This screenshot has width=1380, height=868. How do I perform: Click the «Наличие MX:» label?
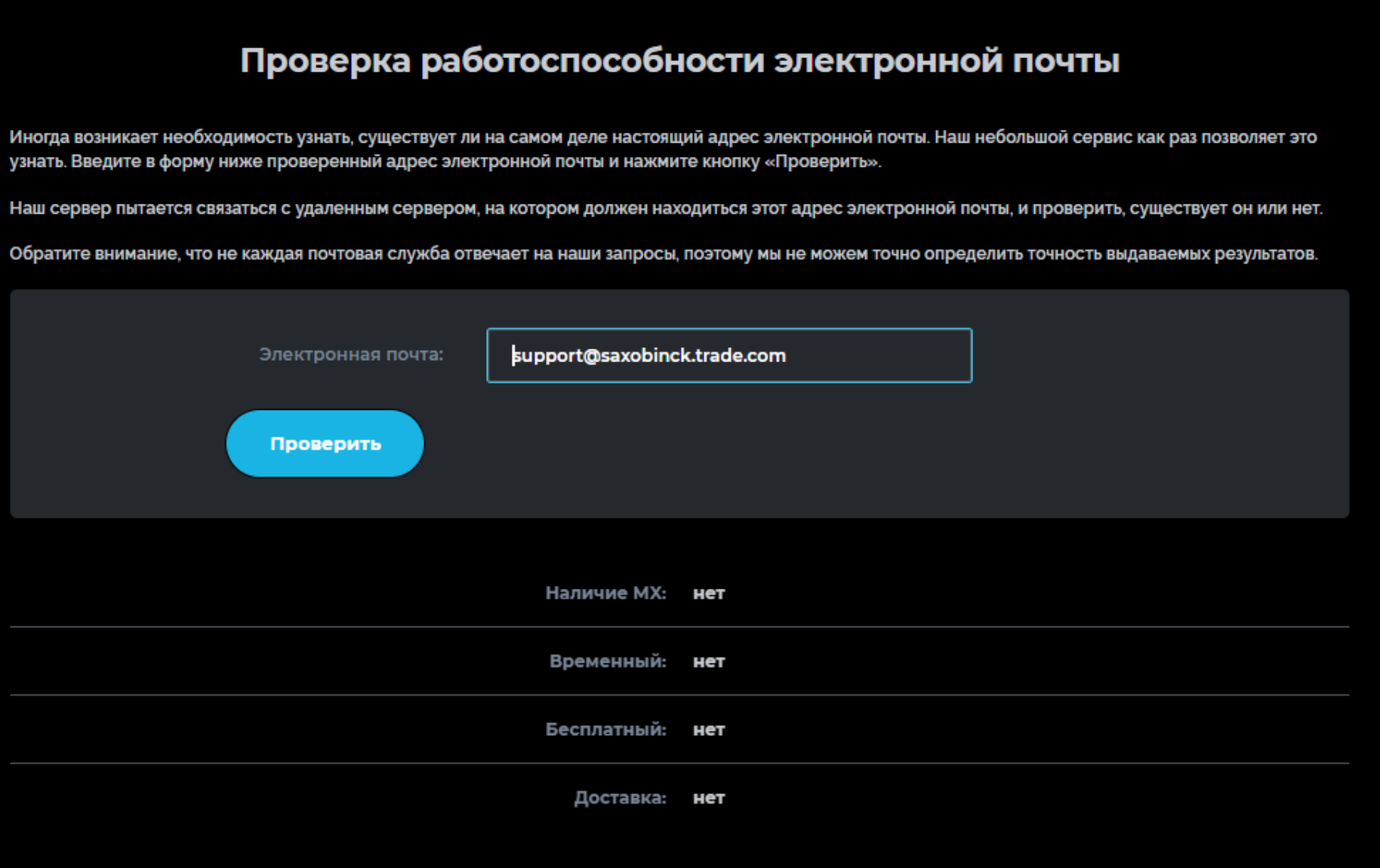[x=605, y=593]
